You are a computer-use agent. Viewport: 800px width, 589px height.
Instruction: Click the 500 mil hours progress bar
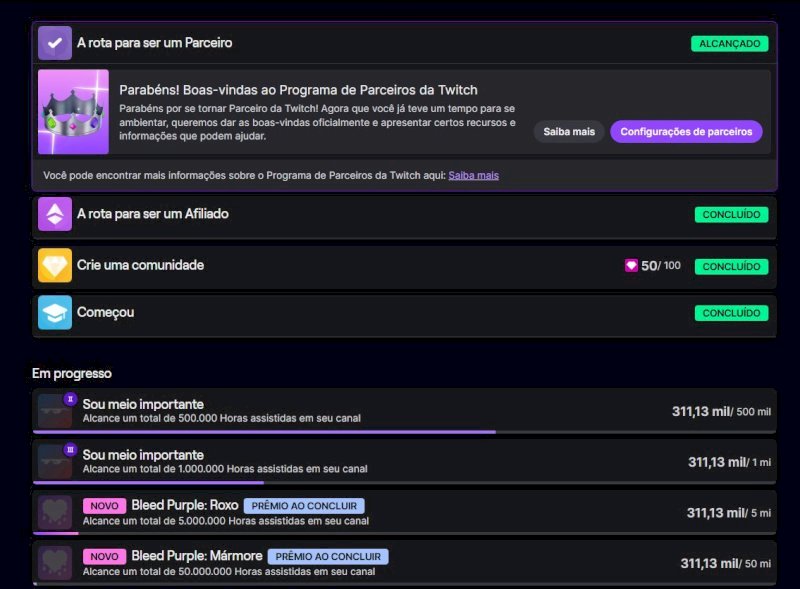[404, 432]
